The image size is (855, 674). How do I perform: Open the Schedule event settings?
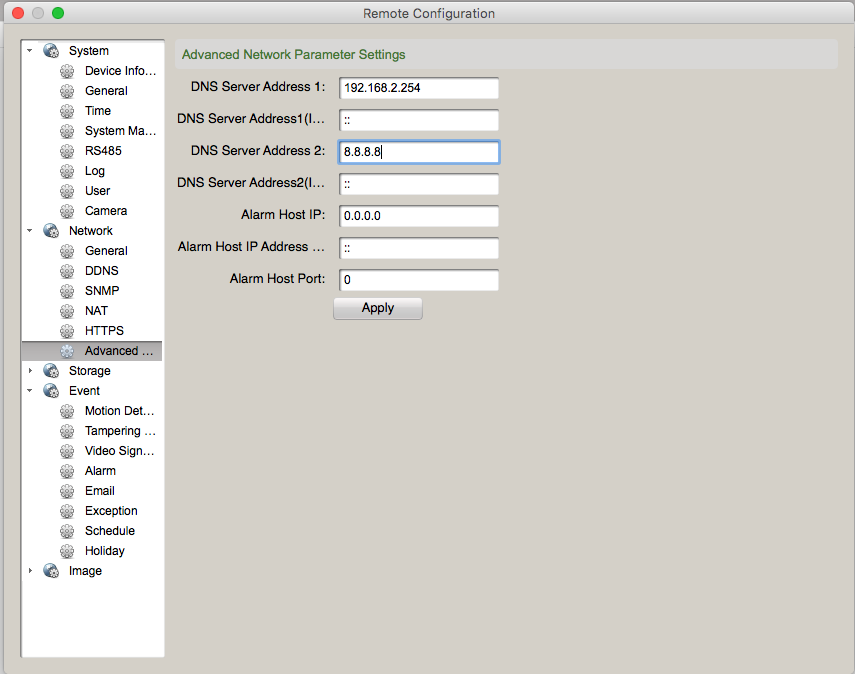(110, 531)
